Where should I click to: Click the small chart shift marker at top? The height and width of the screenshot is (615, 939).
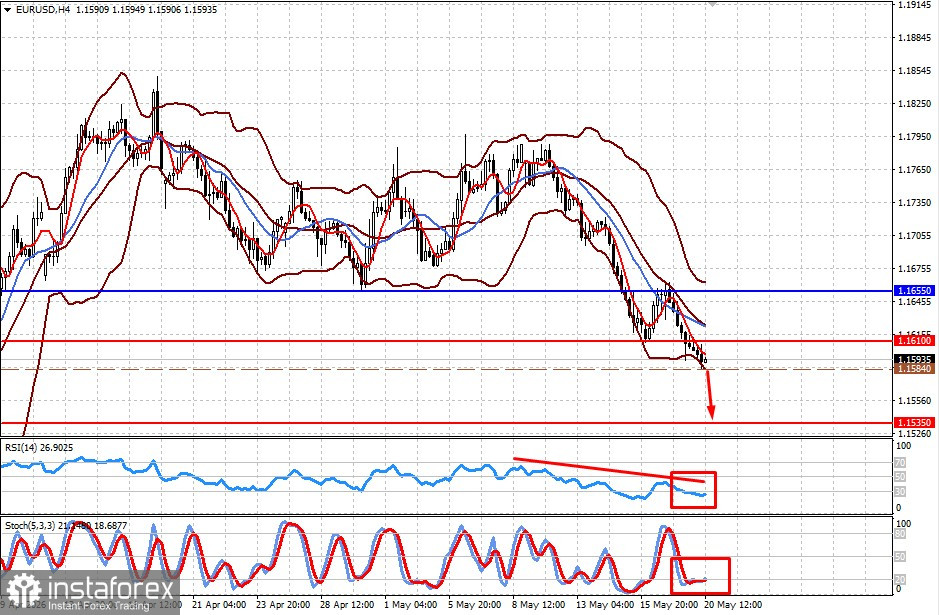point(711,3)
